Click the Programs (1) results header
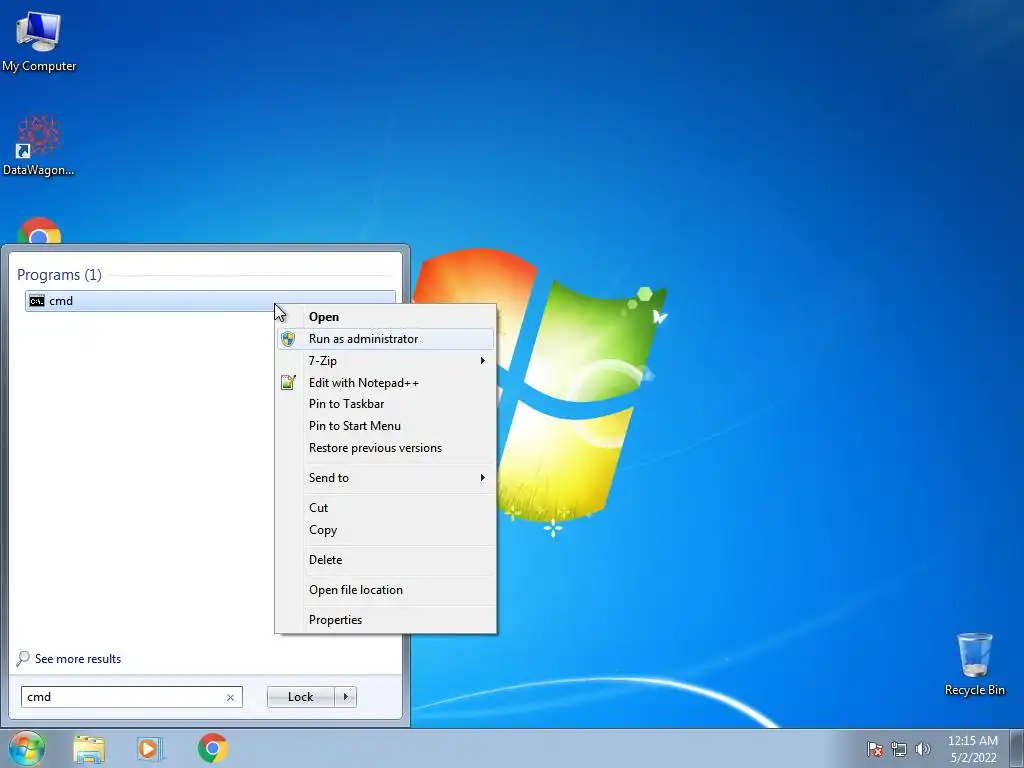The width and height of the screenshot is (1024, 768). pos(59,275)
